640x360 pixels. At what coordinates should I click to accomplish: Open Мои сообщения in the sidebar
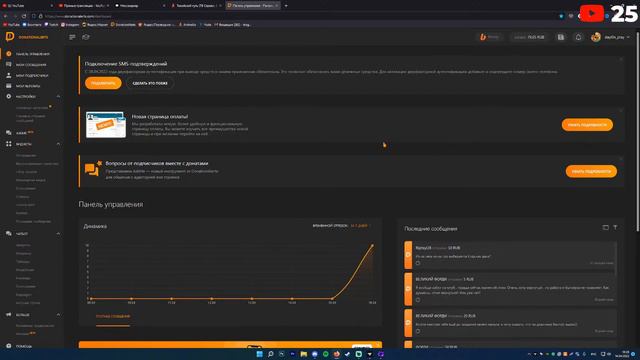click(x=31, y=64)
